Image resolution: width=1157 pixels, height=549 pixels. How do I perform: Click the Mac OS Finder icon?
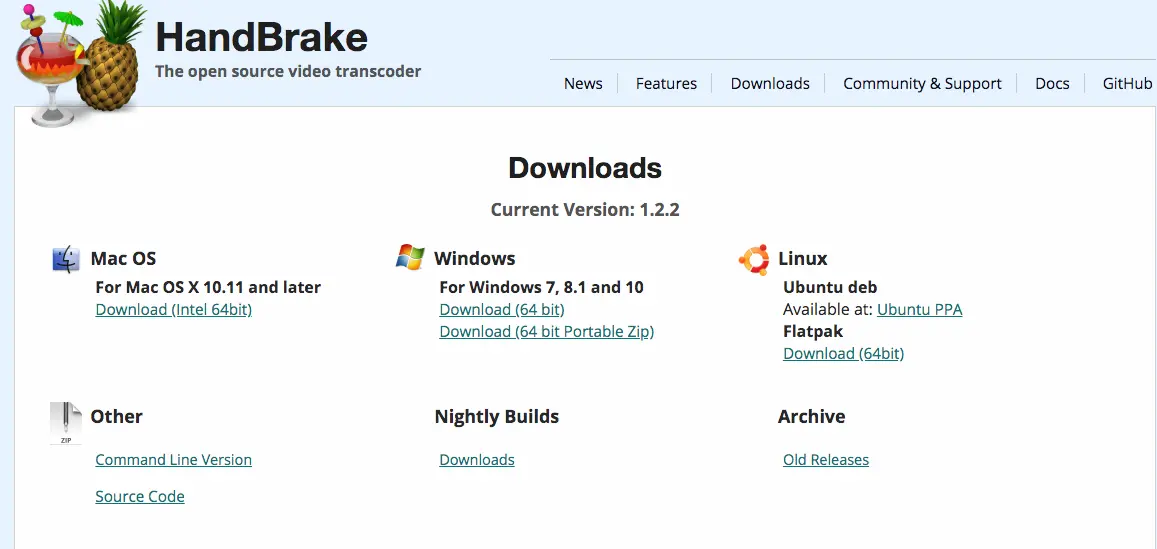click(x=66, y=259)
